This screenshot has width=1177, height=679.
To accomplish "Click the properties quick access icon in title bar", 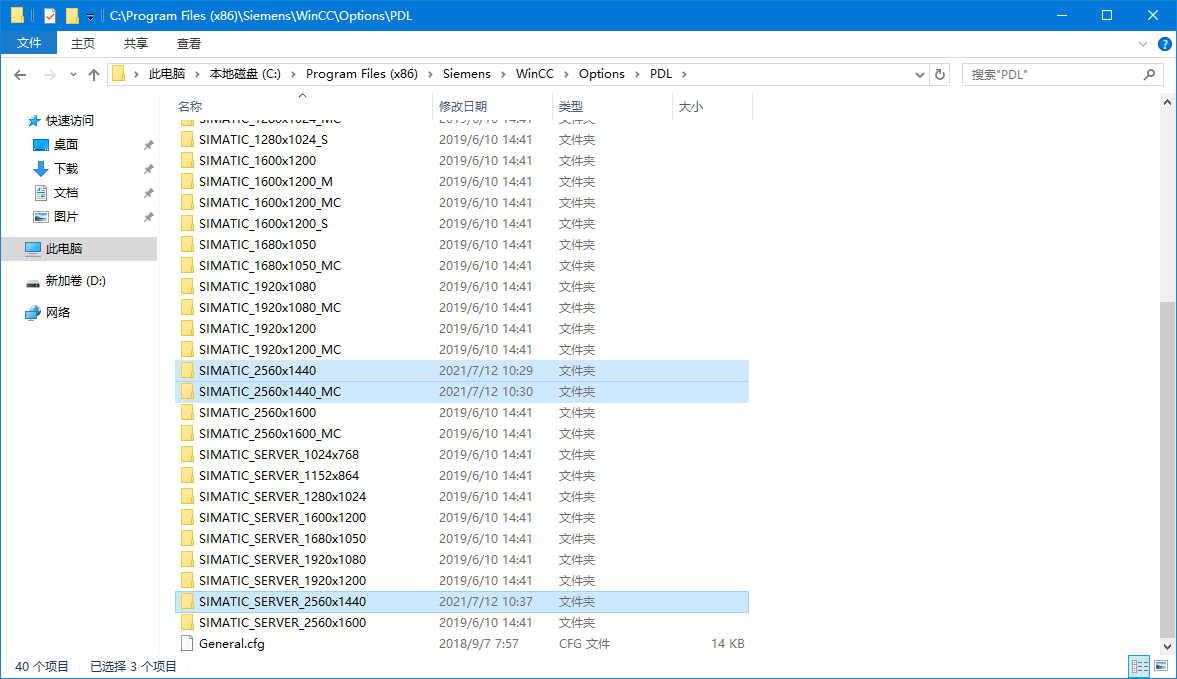I will [50, 15].
